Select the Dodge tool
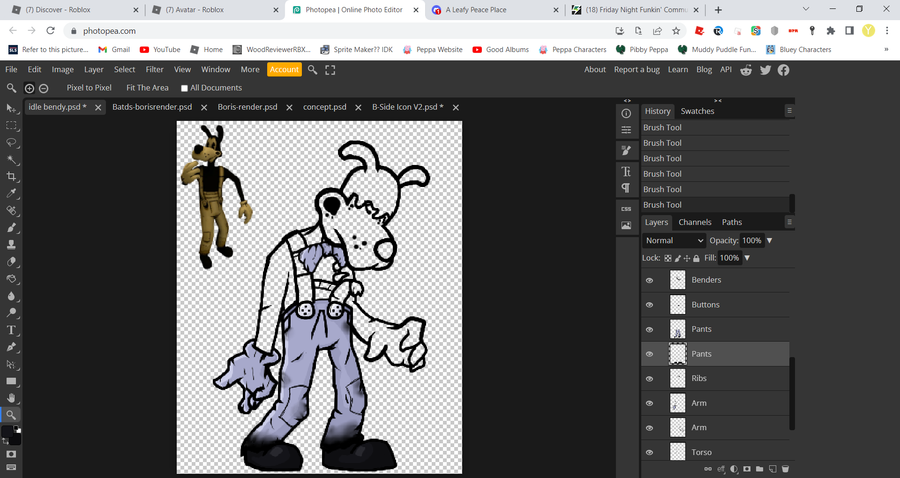The width and height of the screenshot is (900, 478). (11, 313)
